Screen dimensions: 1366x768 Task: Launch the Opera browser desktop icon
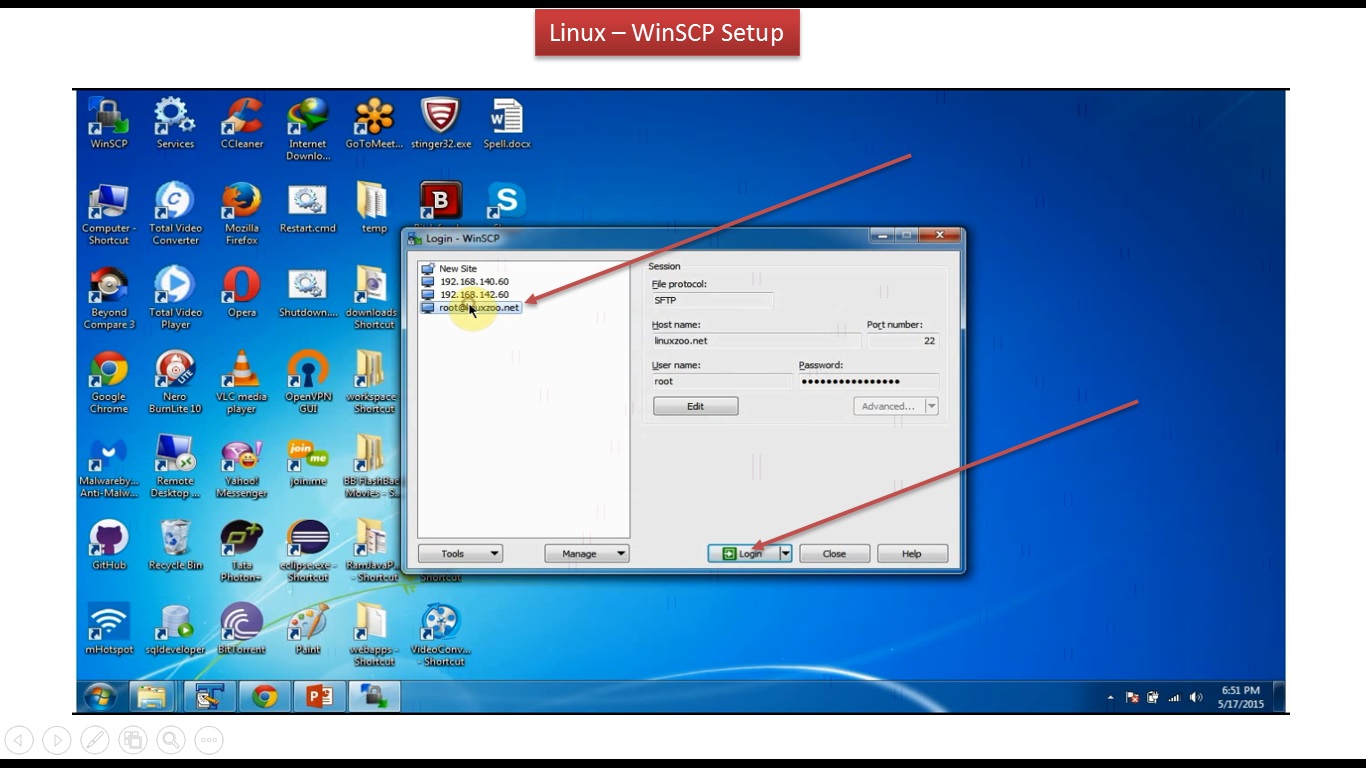[x=241, y=292]
